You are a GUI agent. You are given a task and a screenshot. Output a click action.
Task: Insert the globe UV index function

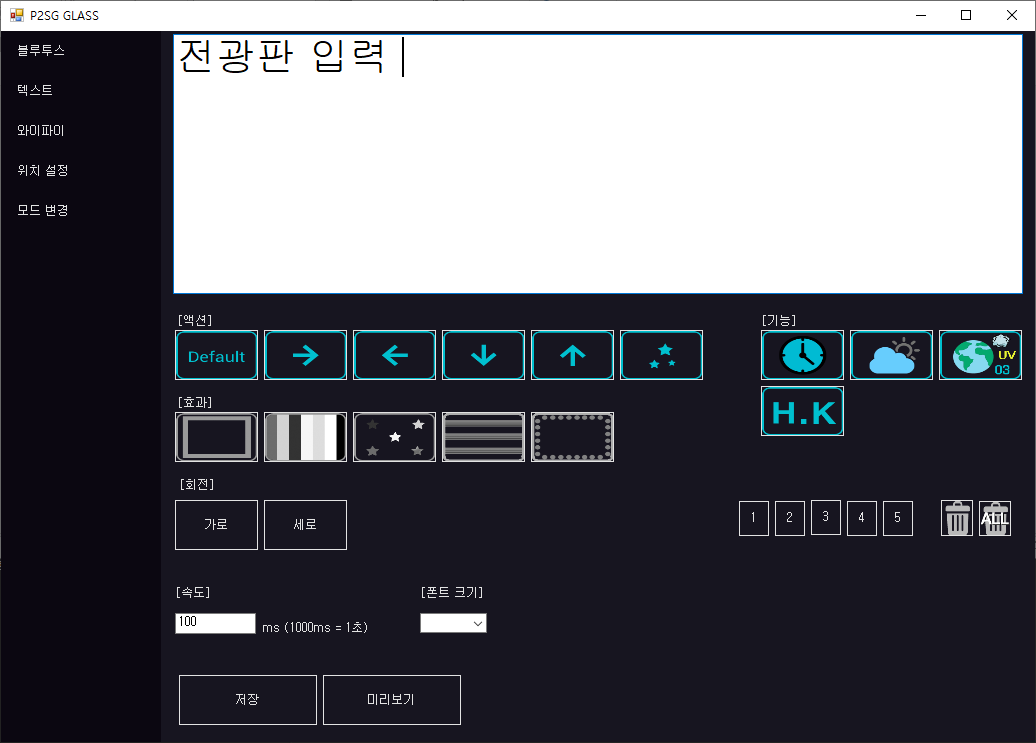[x=980, y=355]
